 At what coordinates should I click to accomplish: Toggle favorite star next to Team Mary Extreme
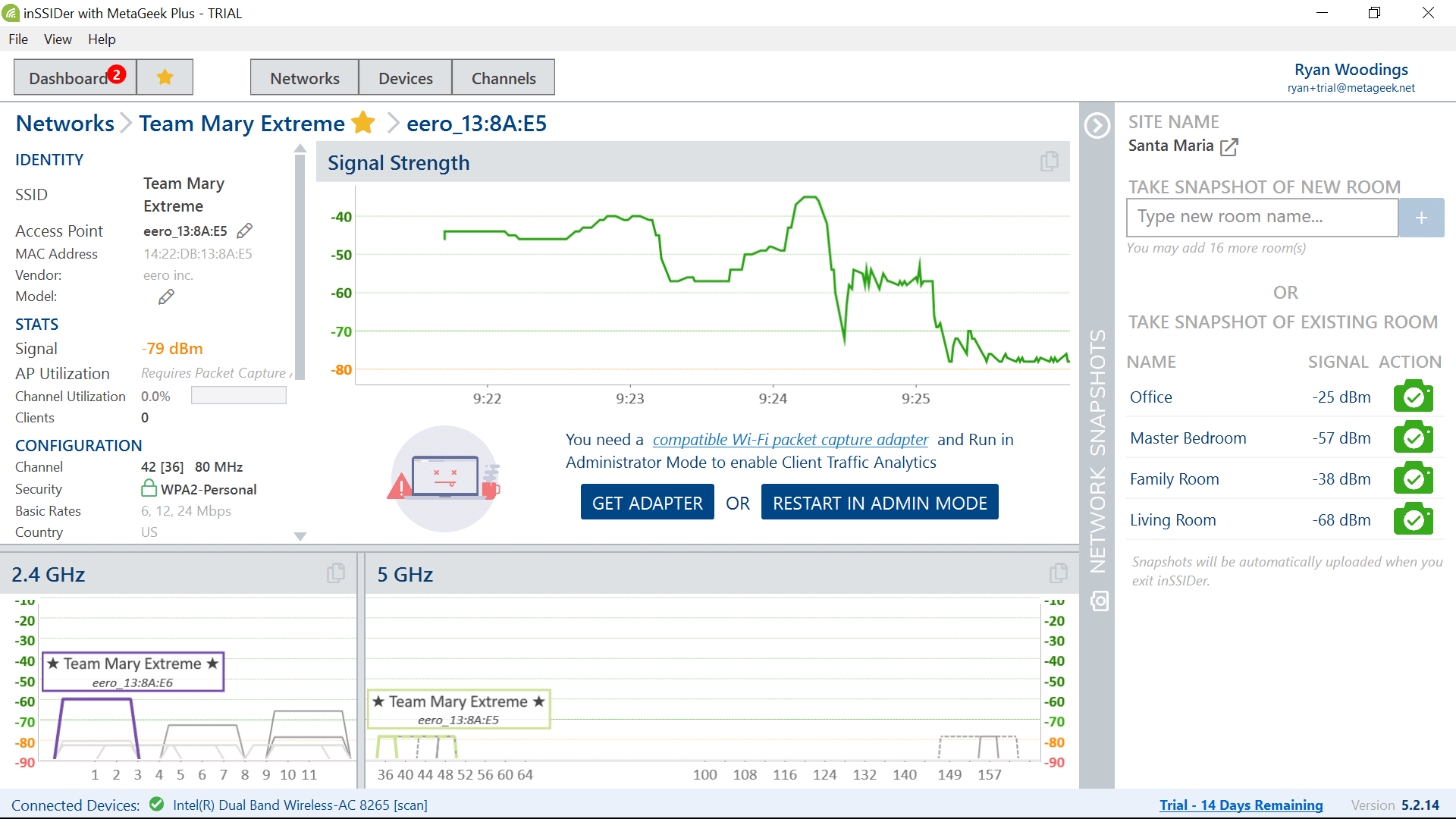pyautogui.click(x=363, y=123)
